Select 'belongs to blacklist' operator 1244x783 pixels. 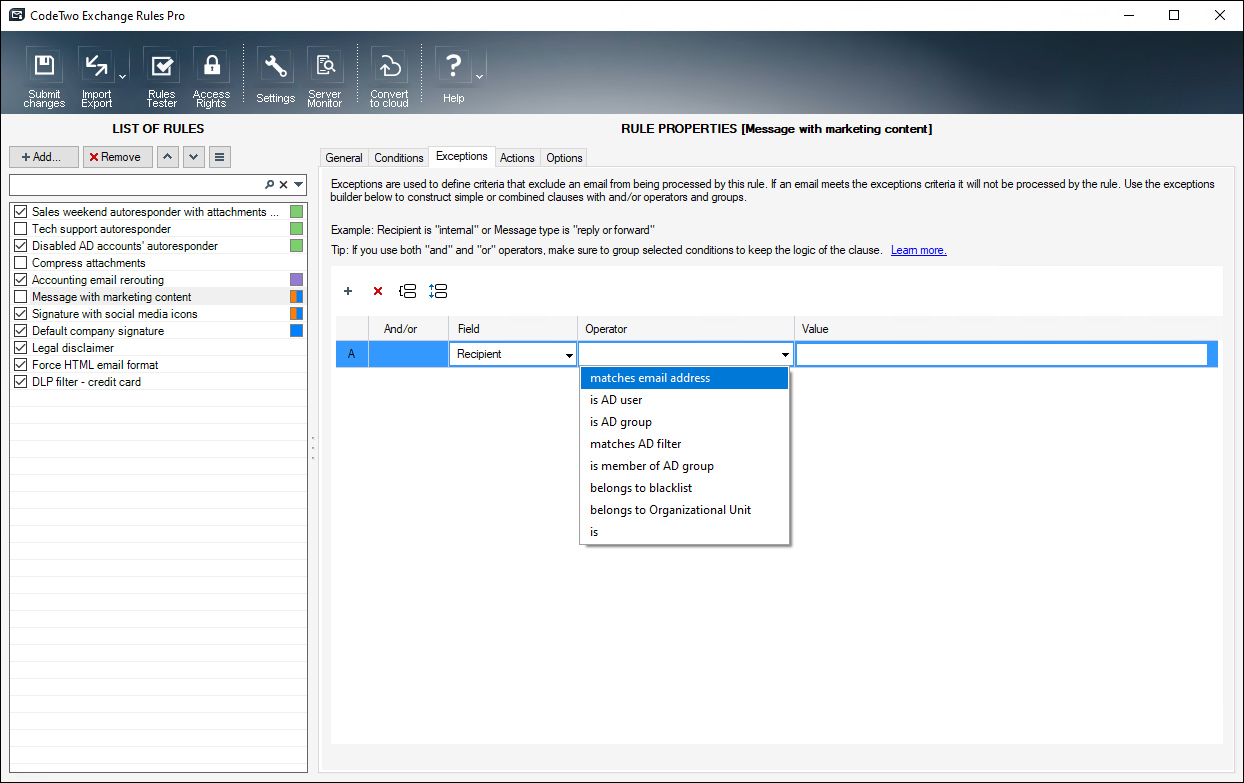685,488
